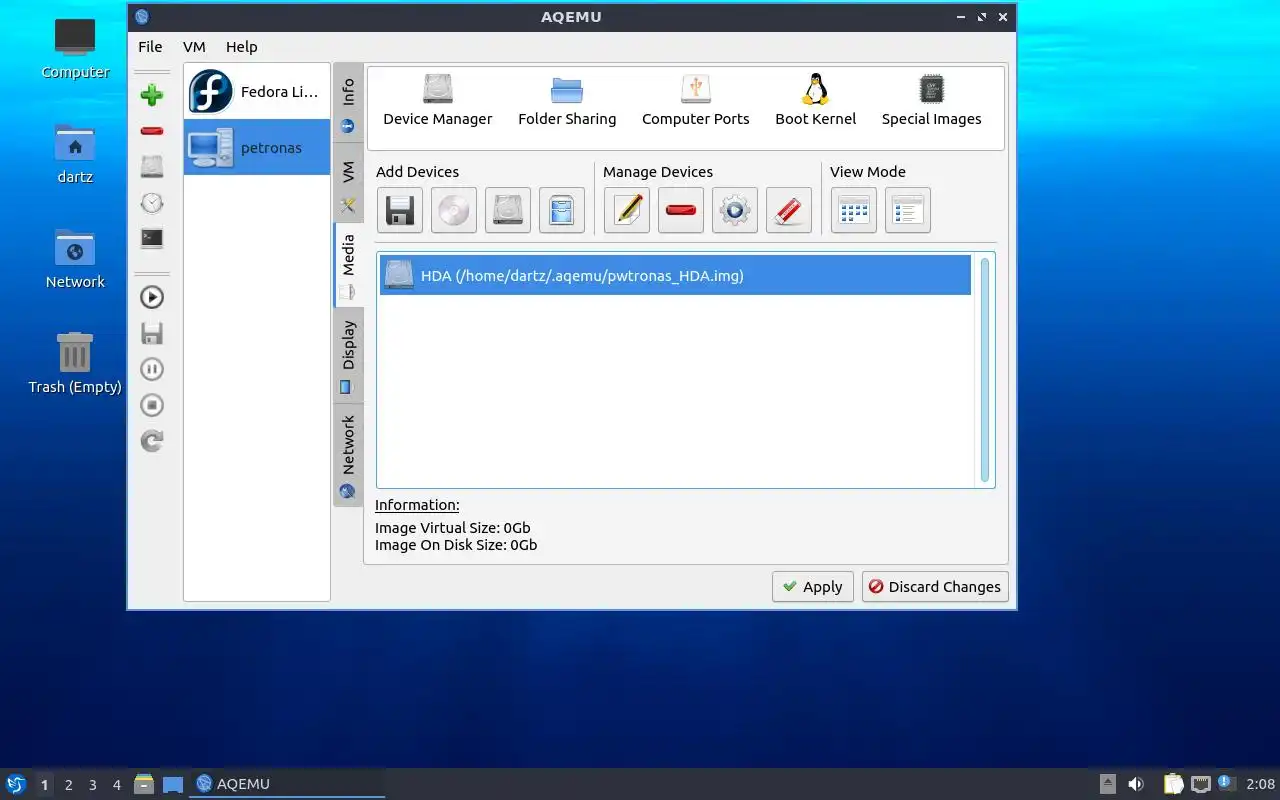The height and width of the screenshot is (800, 1280).
Task: Click the eject removable media tray icon
Action: click(x=1108, y=784)
